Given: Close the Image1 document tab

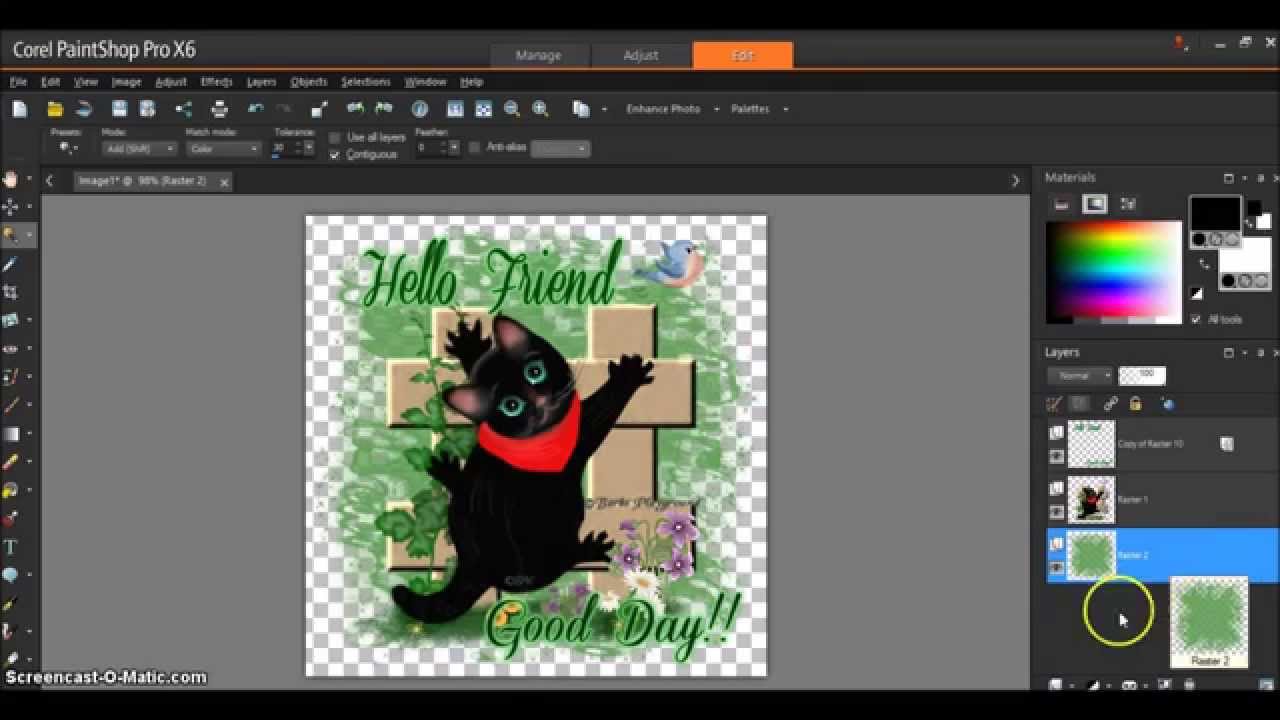Looking at the screenshot, I should click(x=224, y=182).
